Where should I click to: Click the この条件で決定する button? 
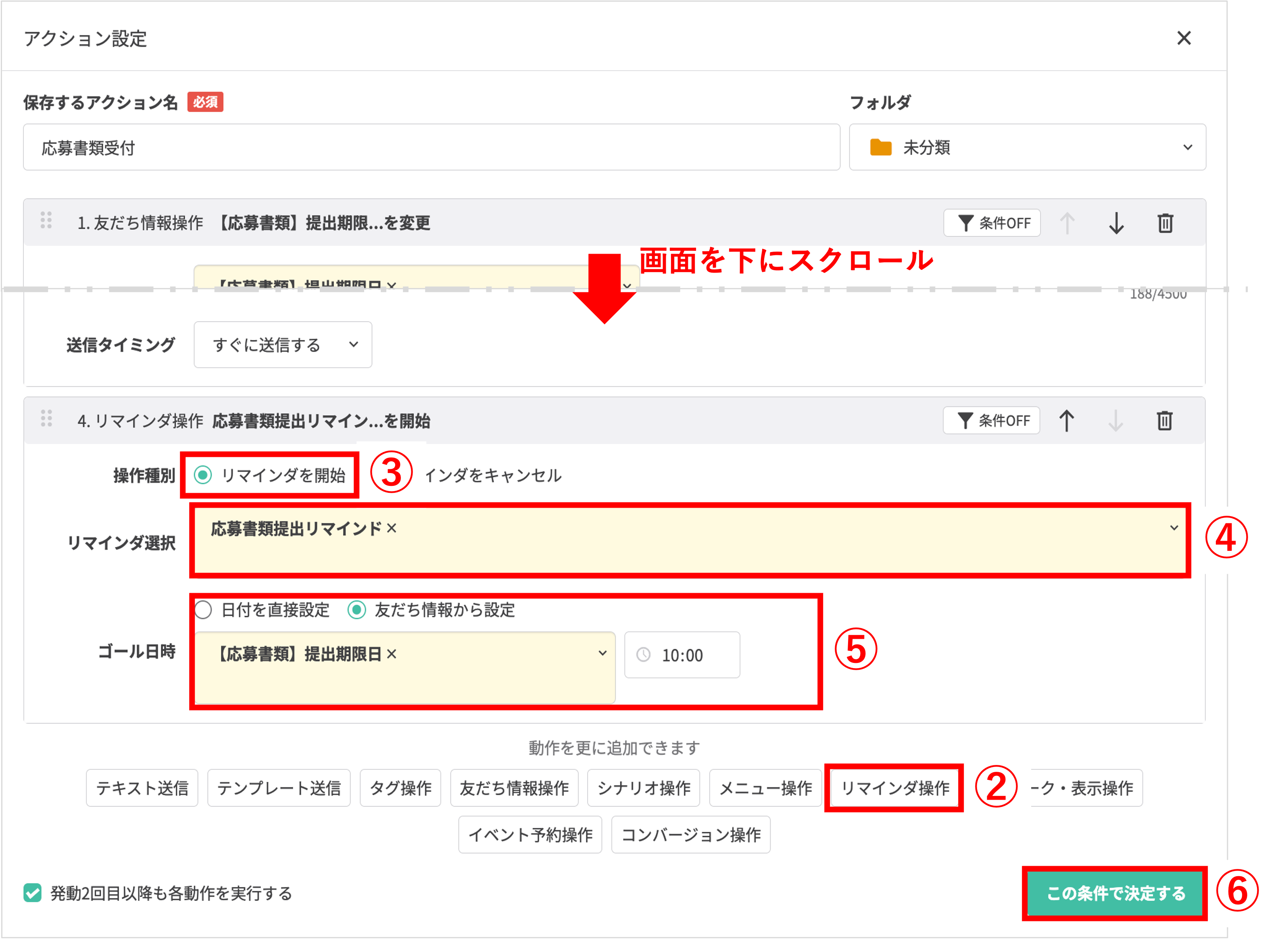tap(1115, 893)
